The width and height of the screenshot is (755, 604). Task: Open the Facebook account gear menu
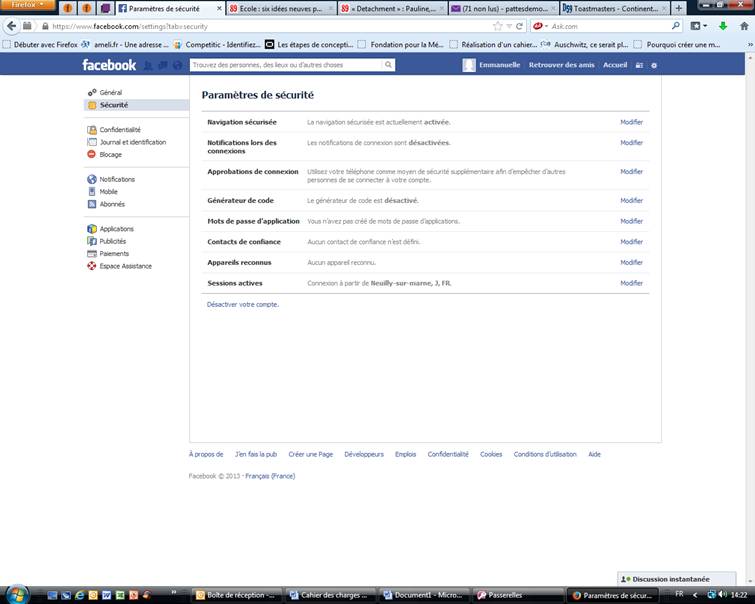[x=654, y=65]
